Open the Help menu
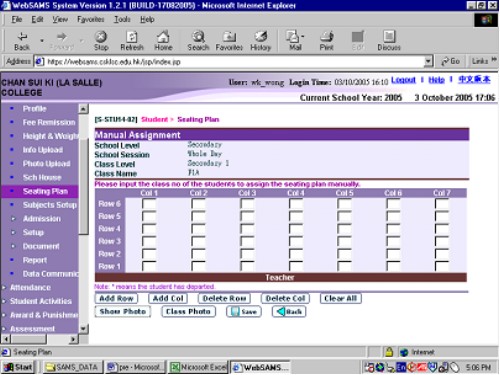Image resolution: width=500 pixels, height=375 pixels. click(147, 19)
